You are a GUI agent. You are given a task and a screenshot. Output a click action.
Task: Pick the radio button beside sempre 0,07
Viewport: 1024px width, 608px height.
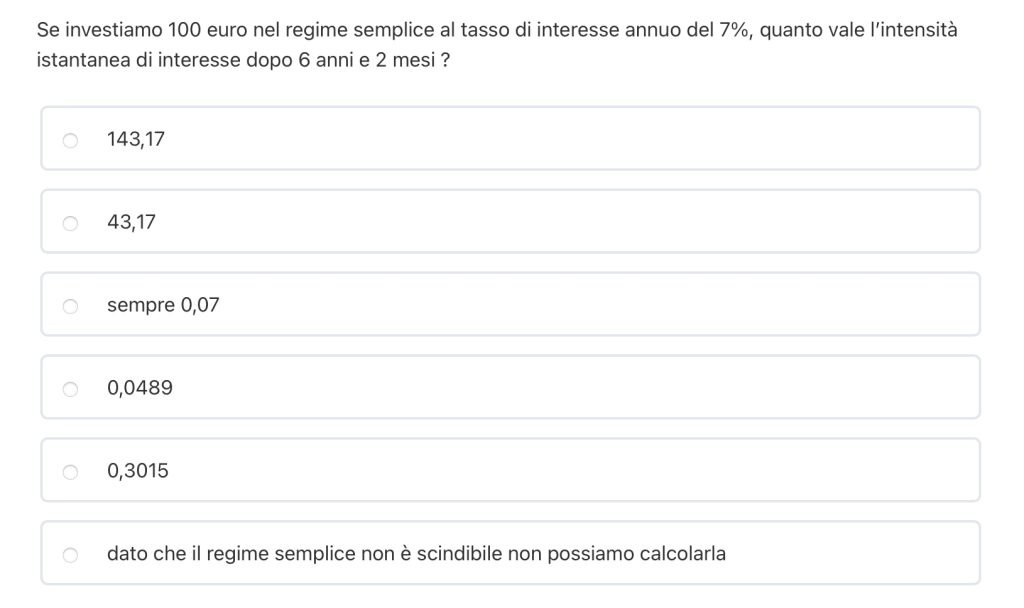click(x=70, y=306)
